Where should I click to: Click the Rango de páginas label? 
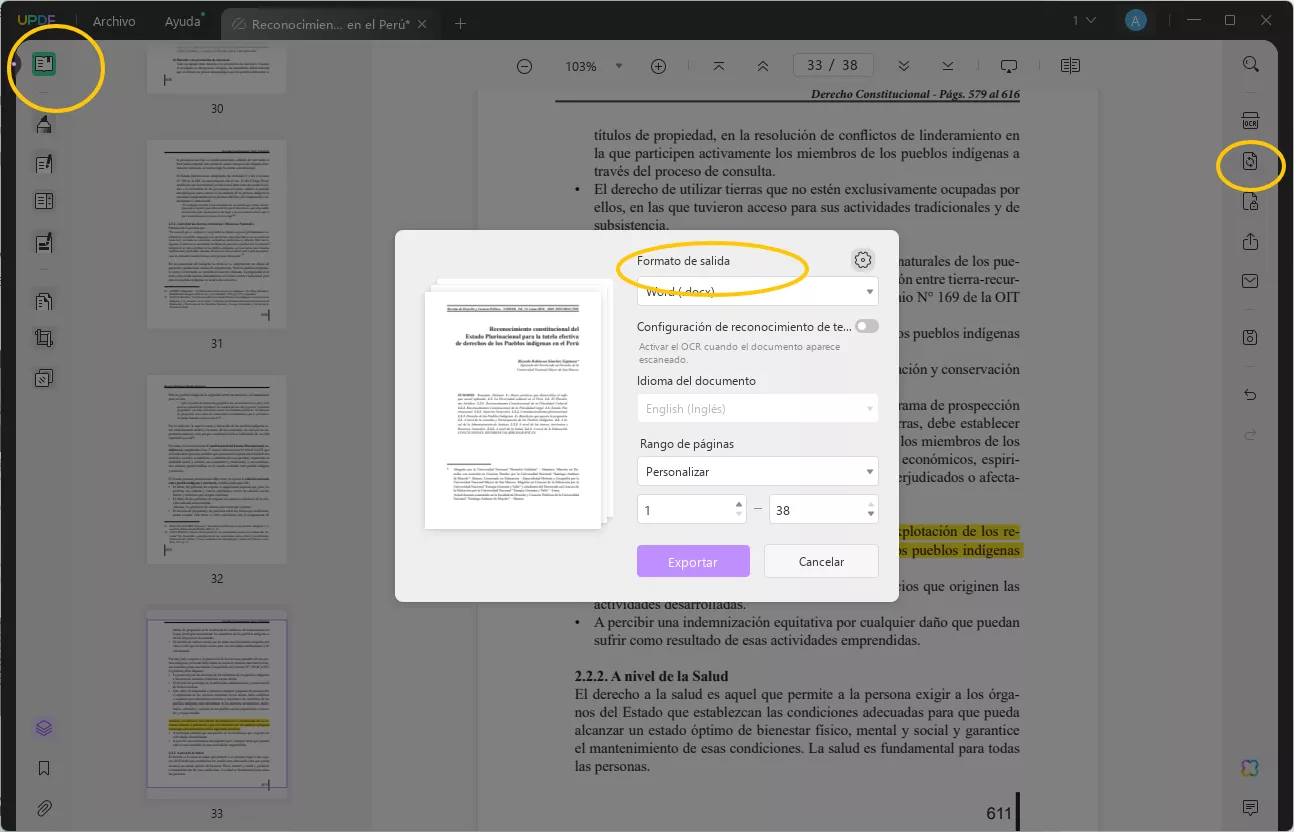(687, 443)
